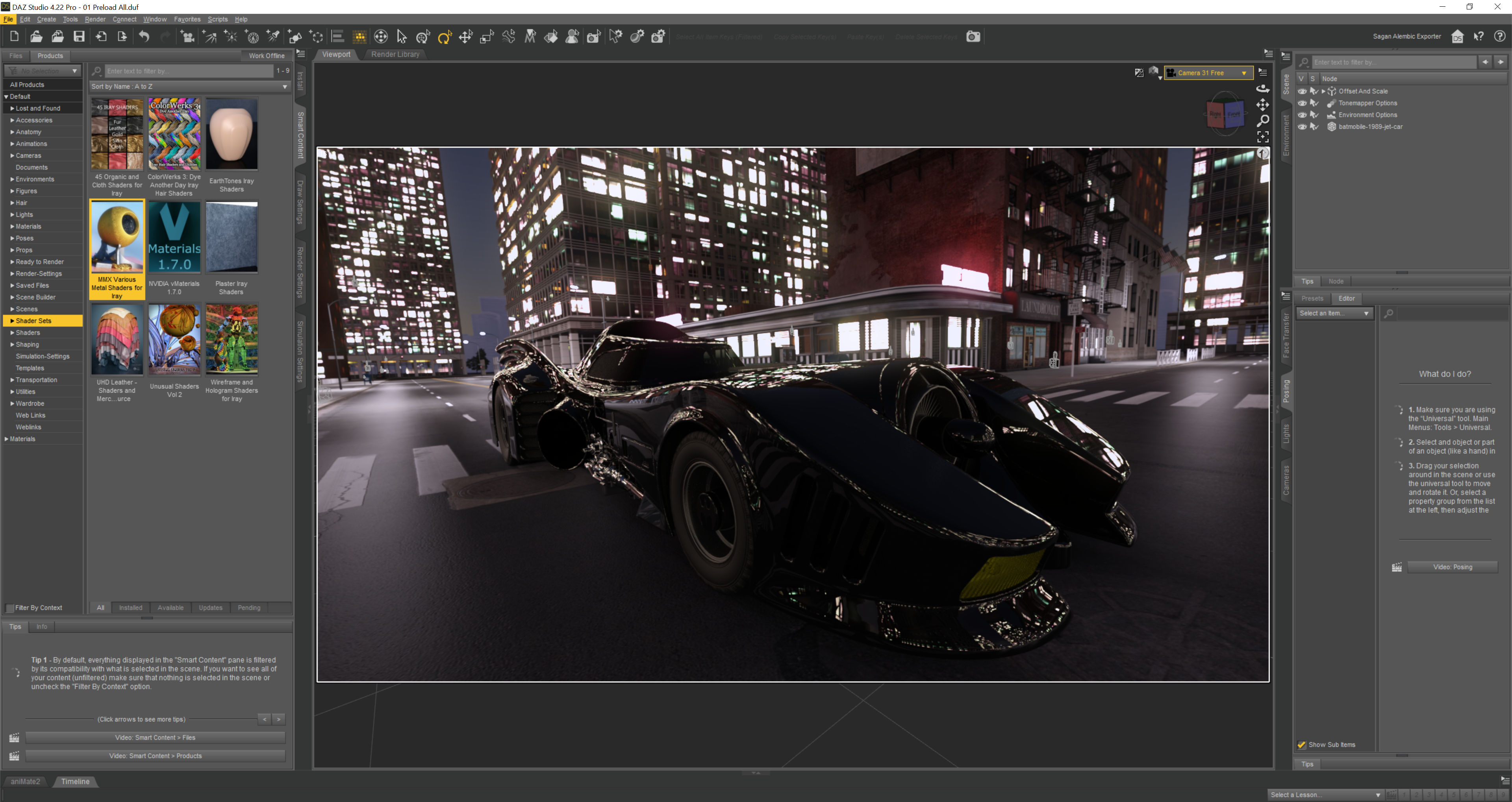Open the Edit menu
The image size is (1512, 802).
point(25,19)
